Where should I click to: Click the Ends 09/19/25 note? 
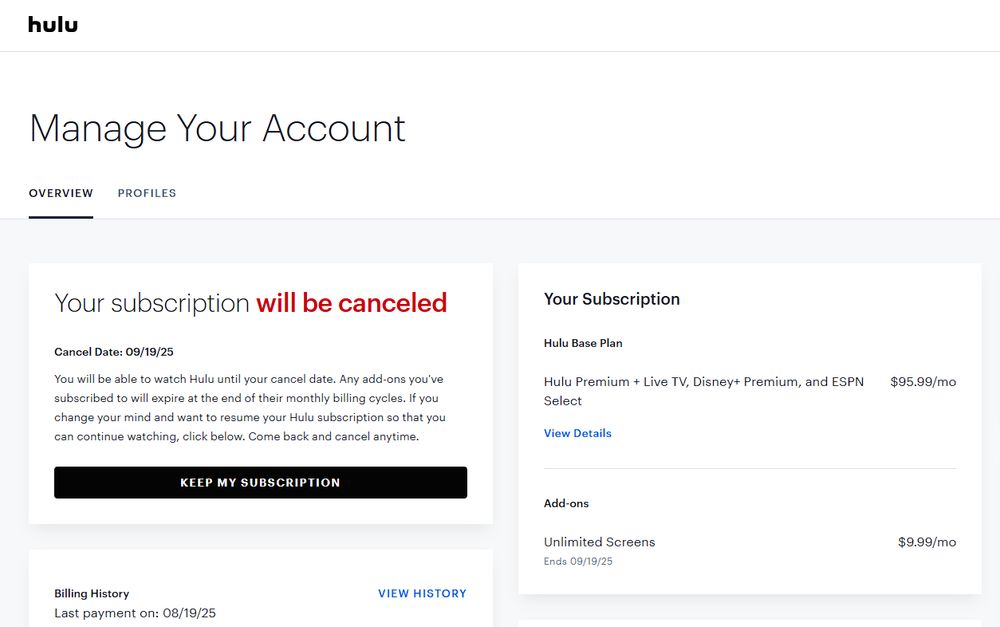[578, 561]
